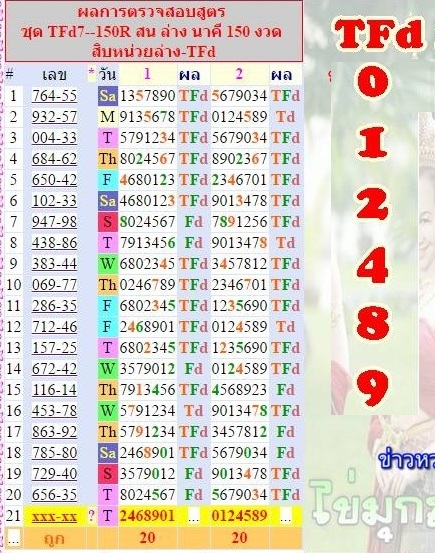Open the 932-57 number link
This screenshot has width=435, height=553.
(x=54, y=117)
